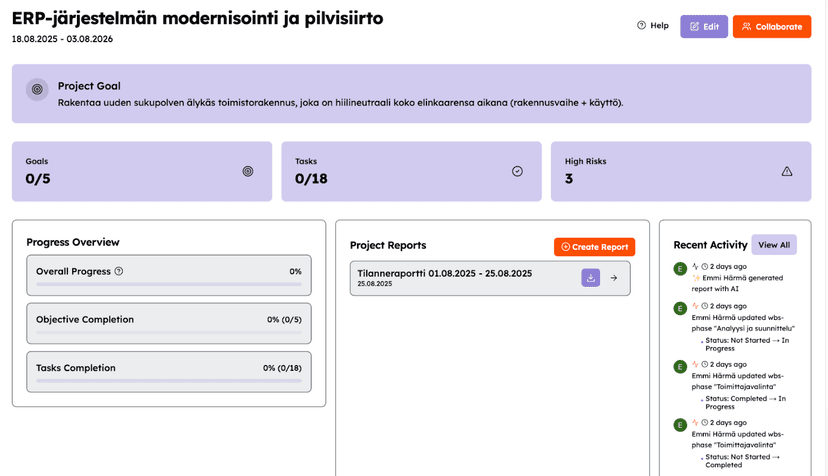Click the Tasks card checkmark icon
Viewport: 828px width, 476px height.
(517, 171)
